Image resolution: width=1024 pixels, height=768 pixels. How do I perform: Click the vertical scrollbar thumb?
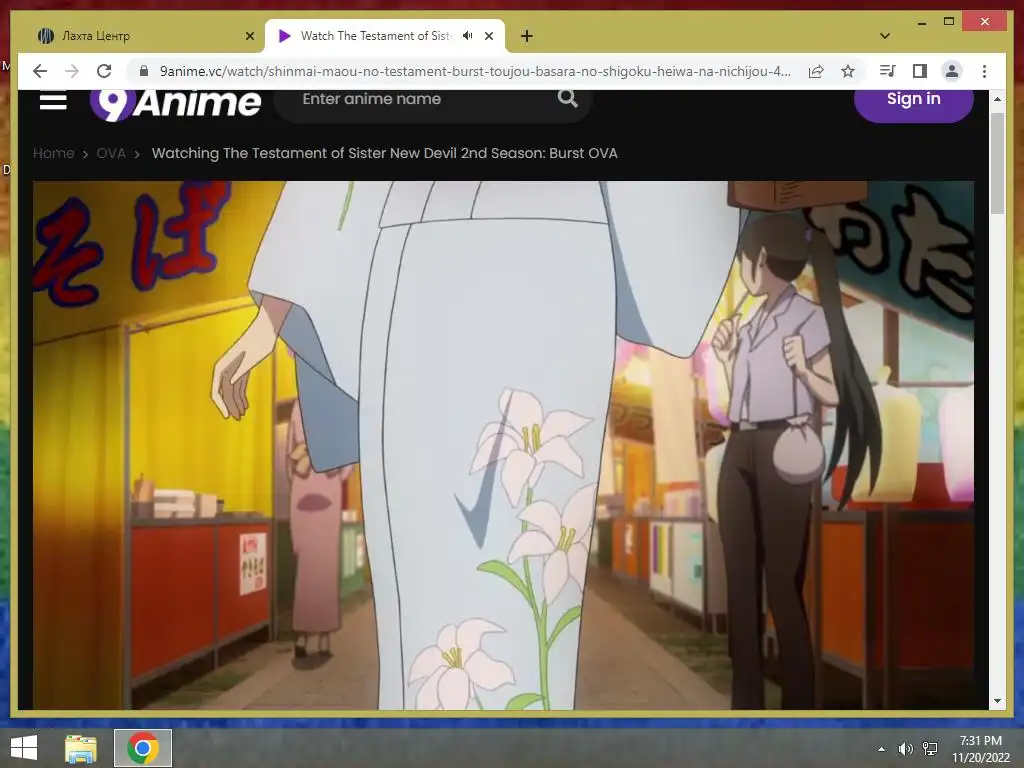coord(997,163)
